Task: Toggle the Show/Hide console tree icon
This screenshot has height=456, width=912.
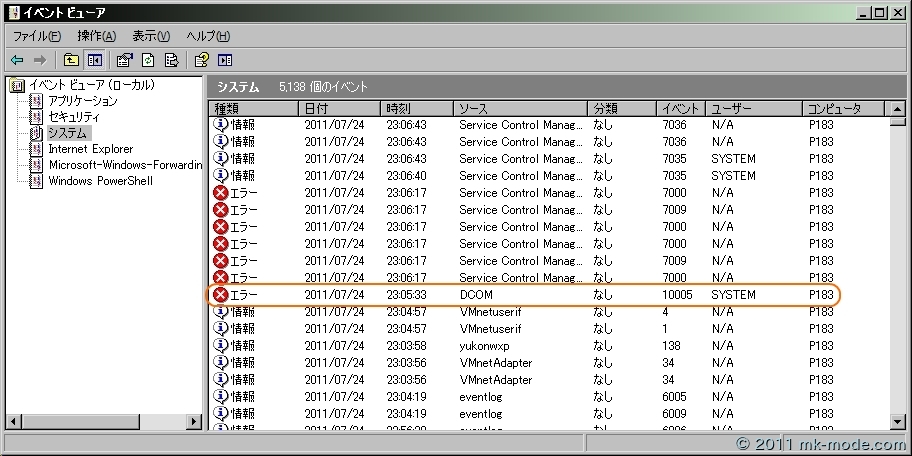Action: pos(93,60)
